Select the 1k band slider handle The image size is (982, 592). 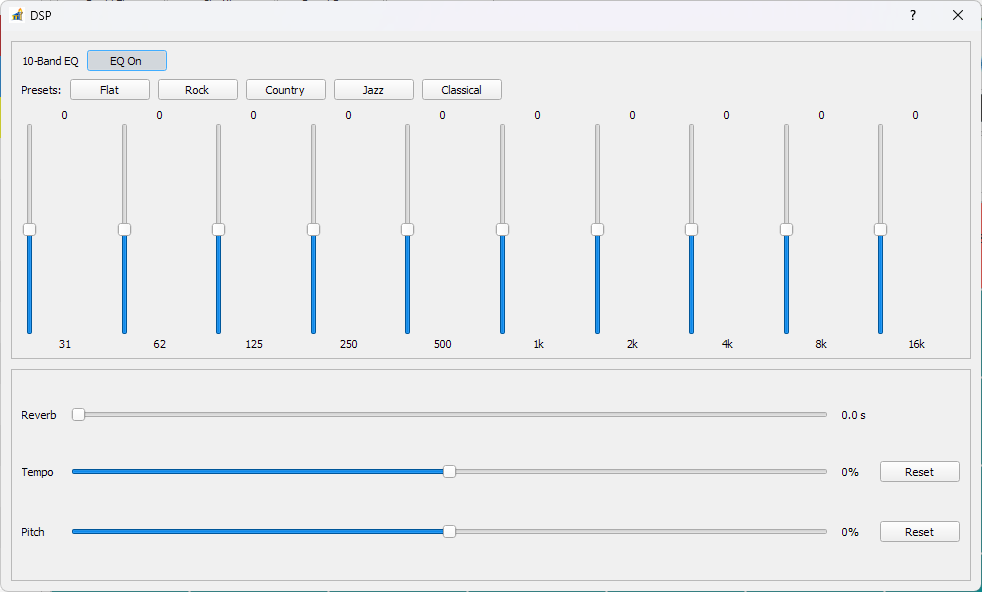click(x=502, y=229)
